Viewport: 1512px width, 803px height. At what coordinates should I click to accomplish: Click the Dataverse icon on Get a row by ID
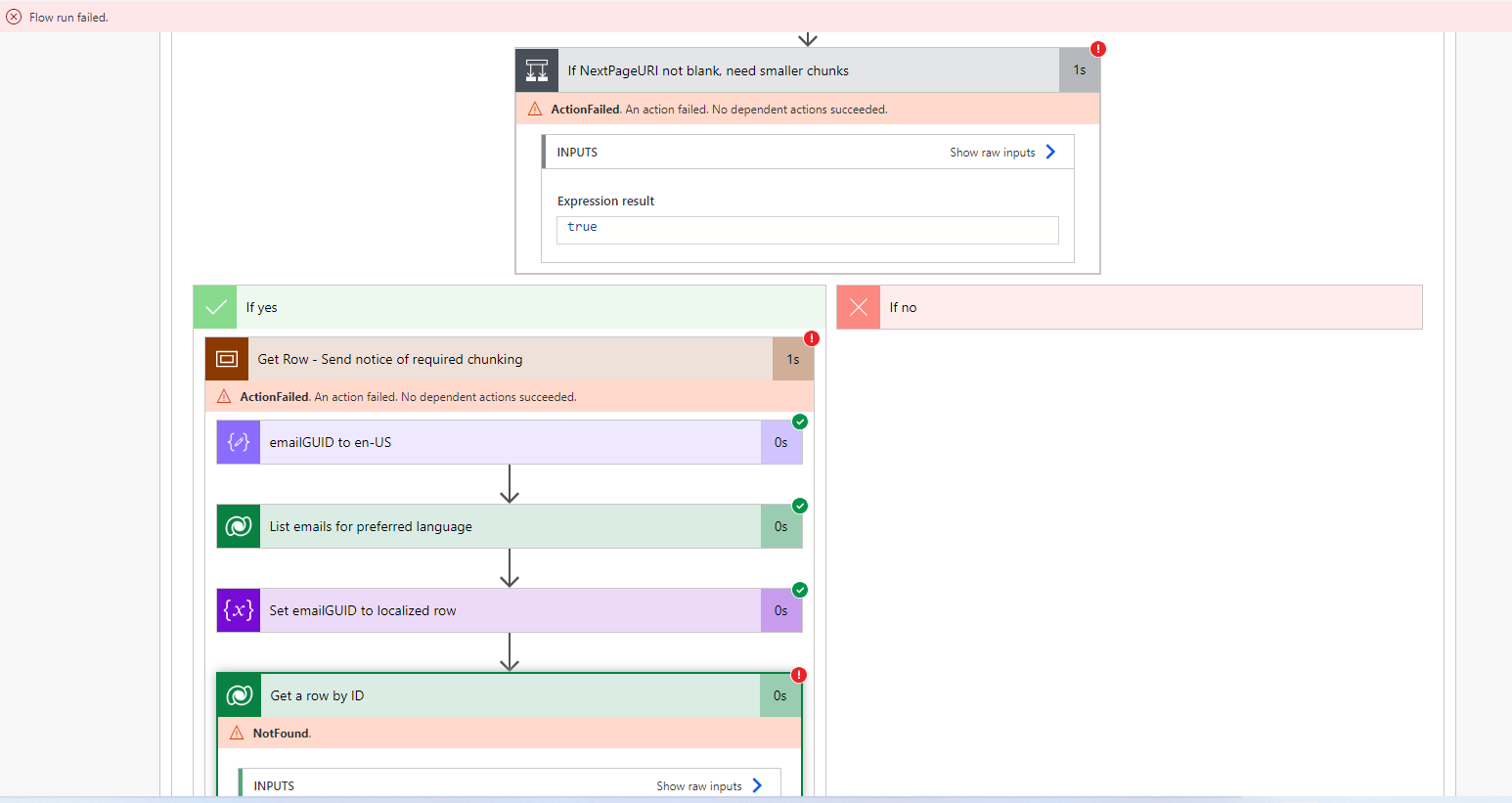238,694
